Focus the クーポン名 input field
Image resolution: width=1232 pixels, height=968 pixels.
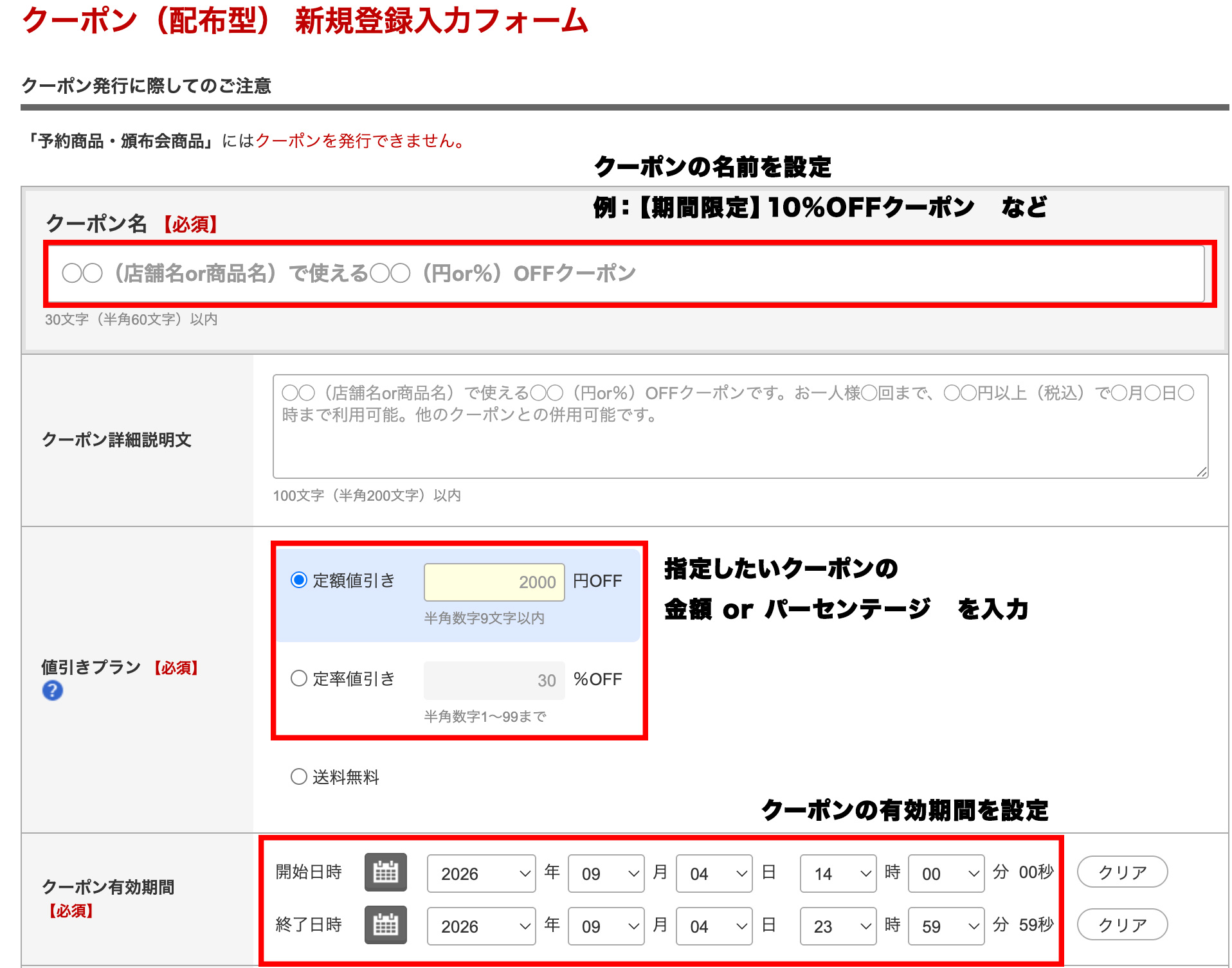pyautogui.click(x=626, y=274)
